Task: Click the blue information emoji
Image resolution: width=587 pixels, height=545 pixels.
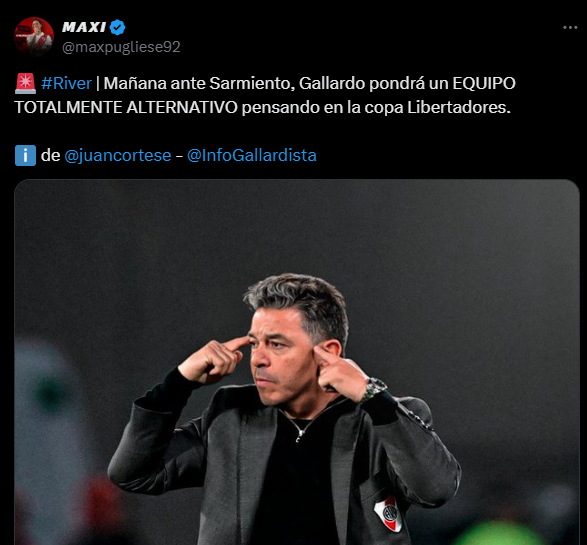Action: point(25,155)
